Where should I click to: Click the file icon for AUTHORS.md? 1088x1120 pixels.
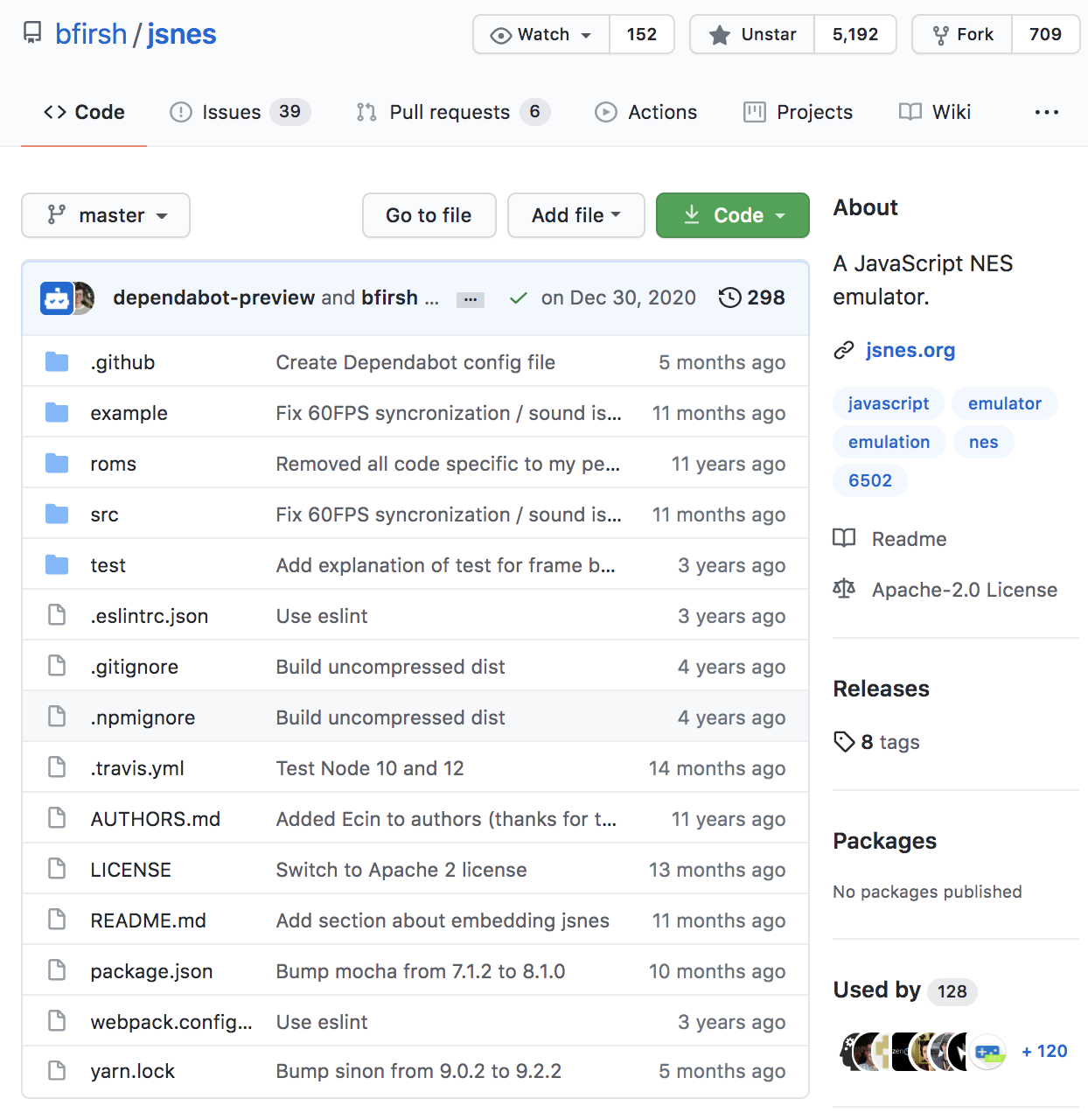pyautogui.click(x=57, y=818)
